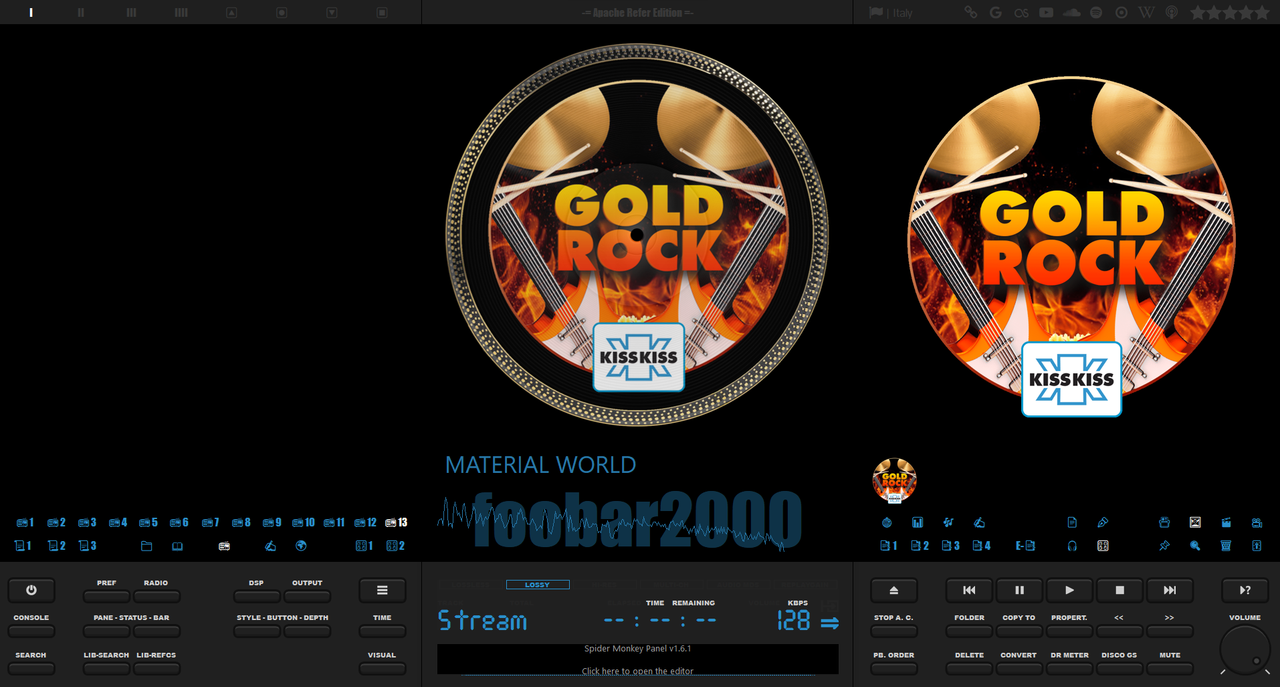Give a five-star rating with last star

pos(1262,12)
